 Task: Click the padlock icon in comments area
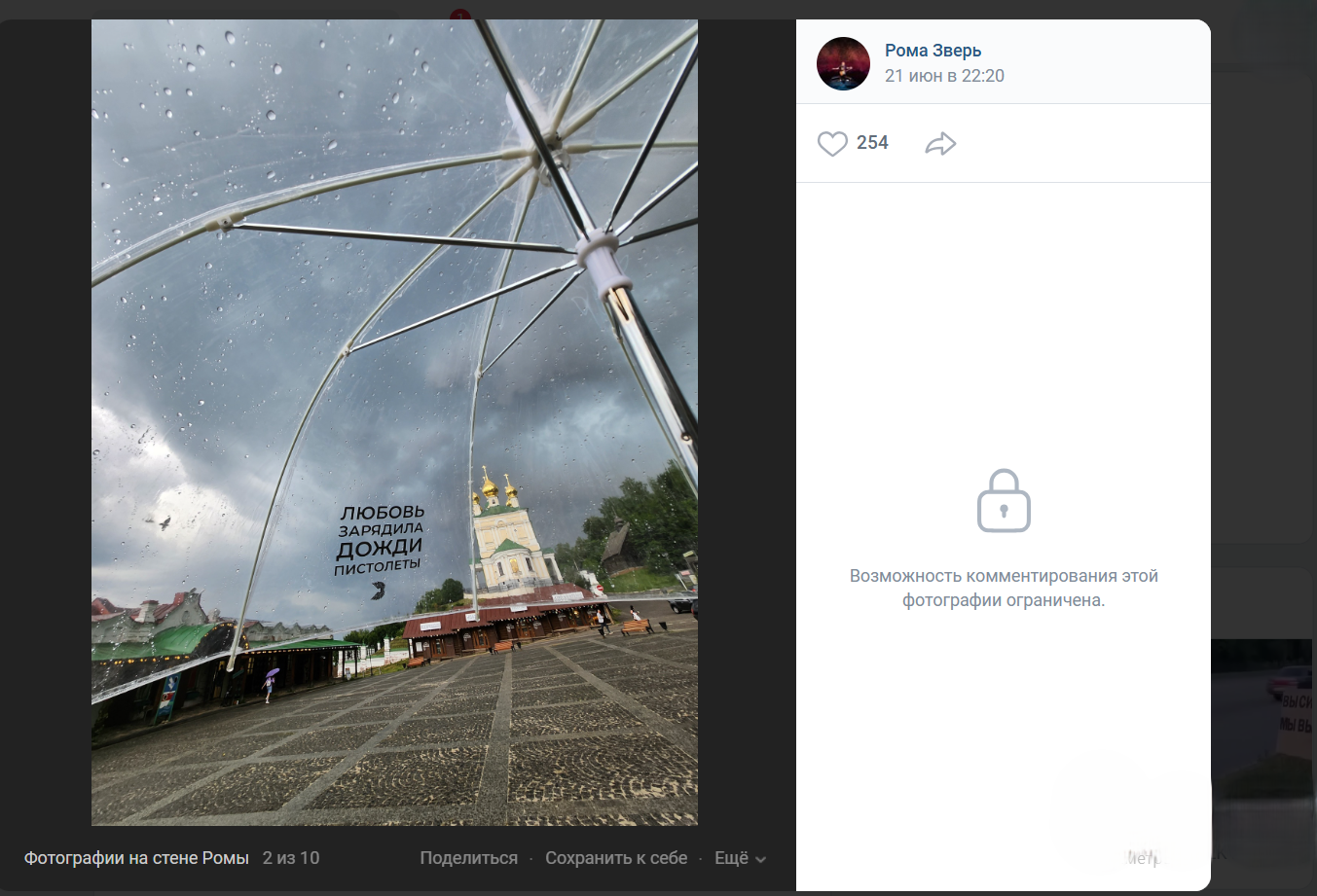[1004, 501]
